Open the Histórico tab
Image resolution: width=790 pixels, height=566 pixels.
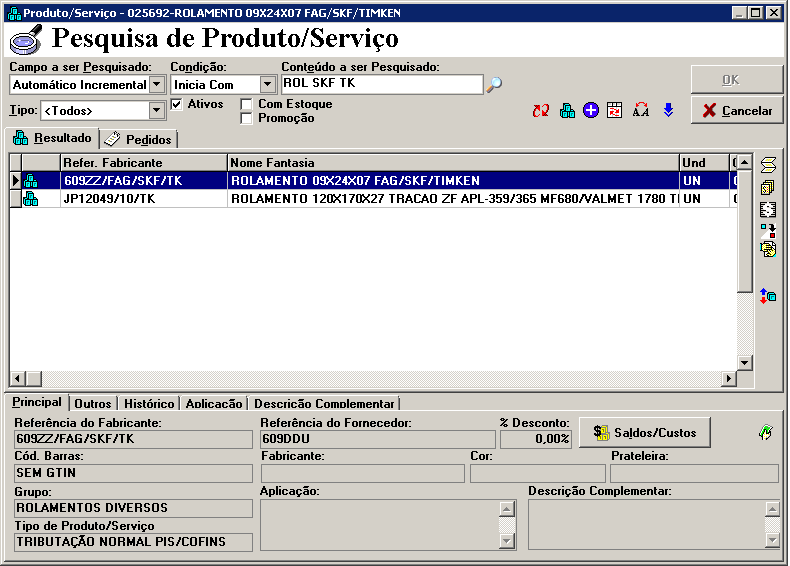click(148, 403)
